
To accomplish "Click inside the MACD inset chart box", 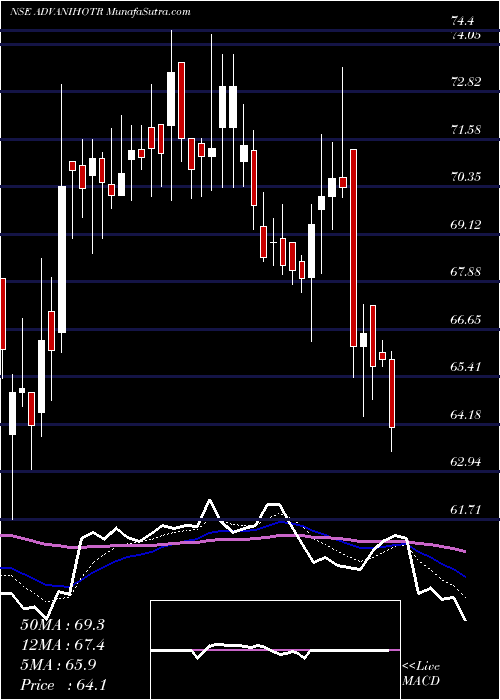I will tap(275, 650).
